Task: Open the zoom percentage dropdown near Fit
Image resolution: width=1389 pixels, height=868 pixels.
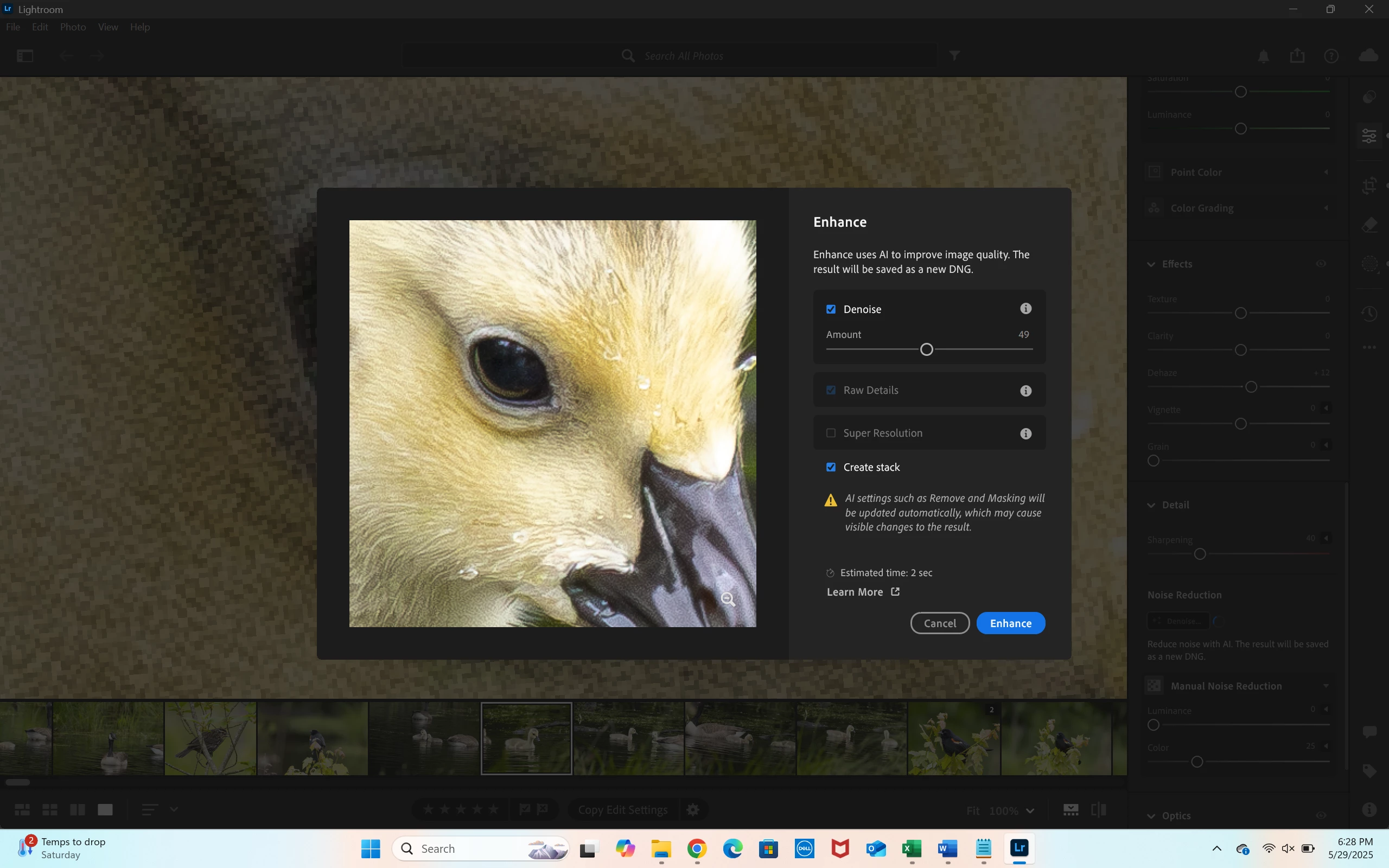Action: pyautogui.click(x=1030, y=810)
